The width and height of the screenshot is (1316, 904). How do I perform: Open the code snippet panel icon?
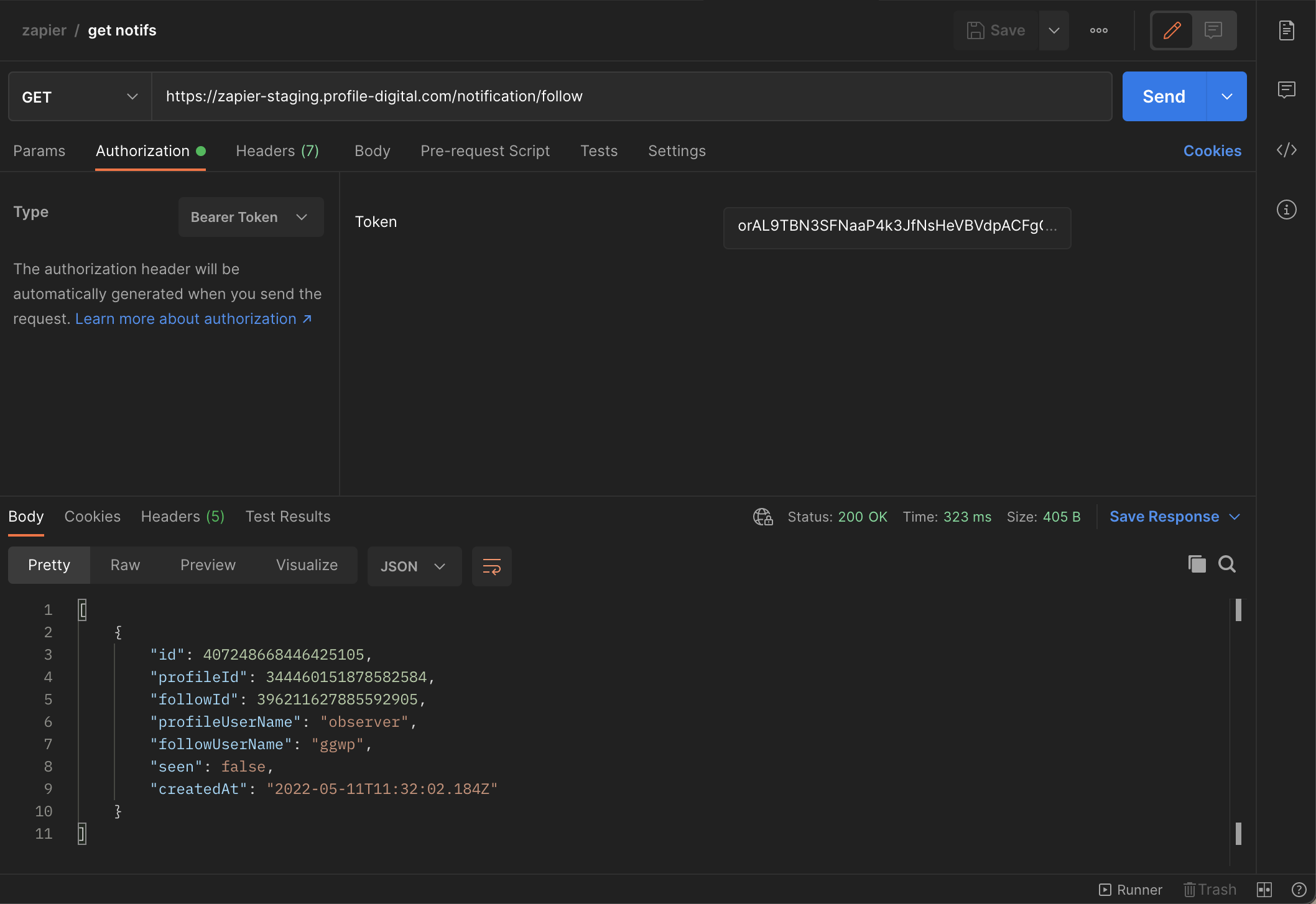[x=1286, y=150]
